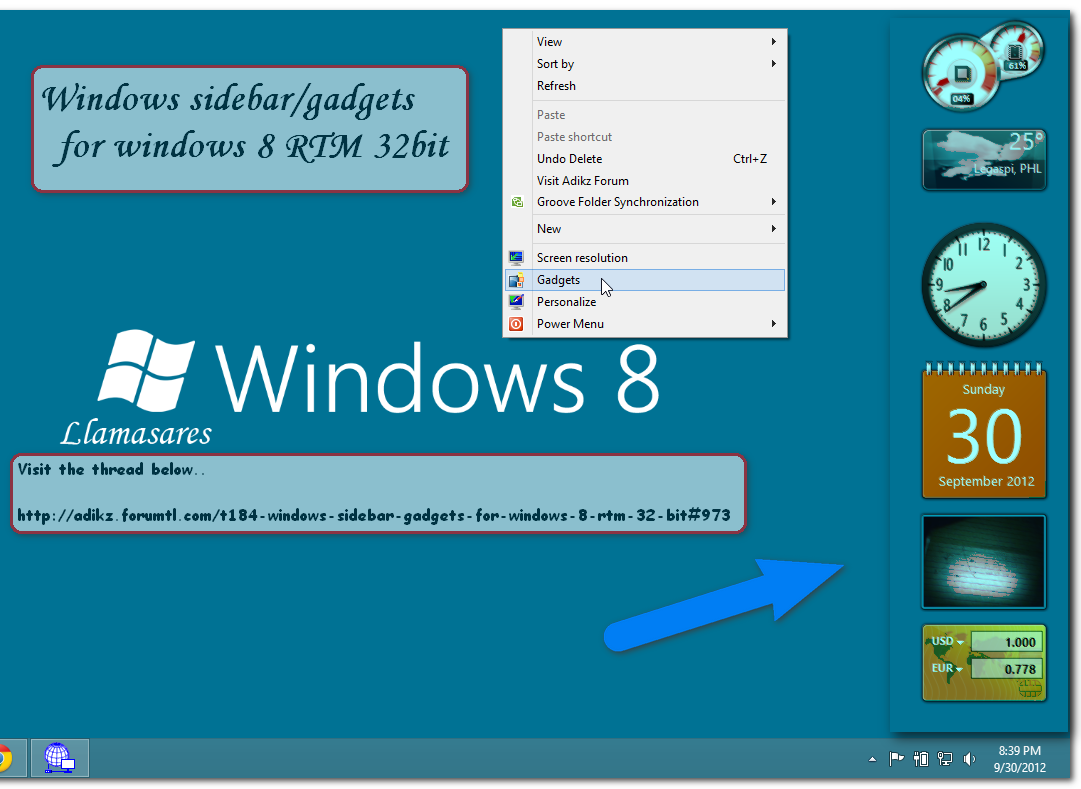
Task: Click the Screen resolution monitor icon
Action: (516, 257)
